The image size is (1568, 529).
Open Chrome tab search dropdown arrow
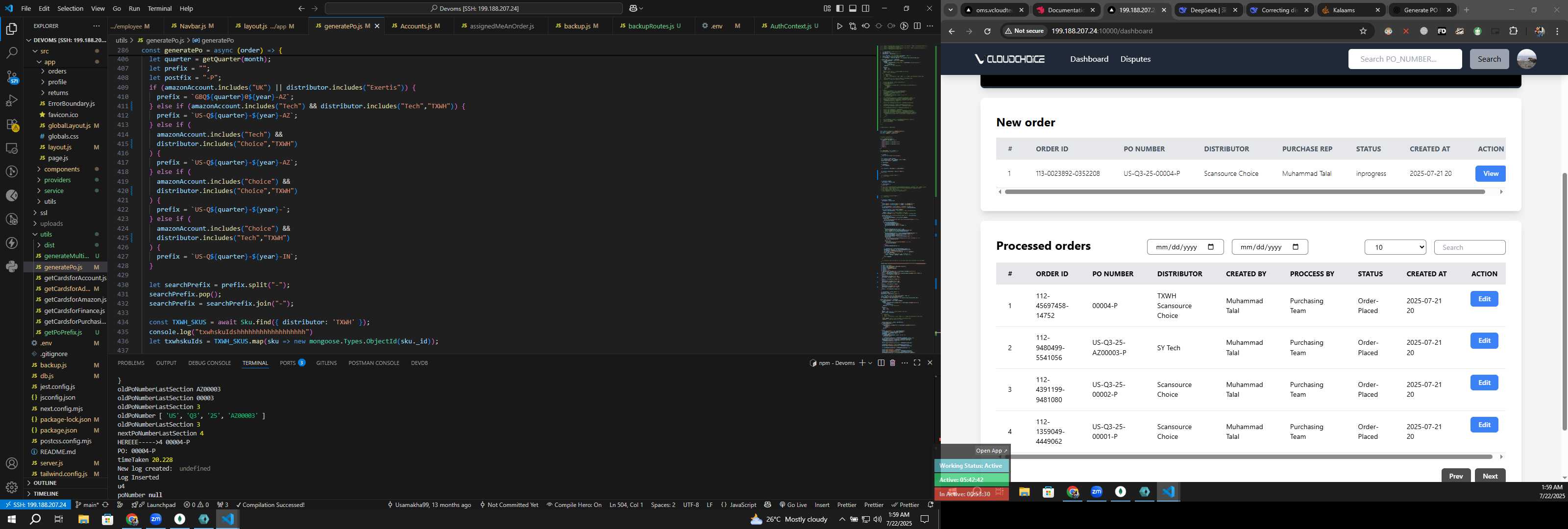pos(950,10)
